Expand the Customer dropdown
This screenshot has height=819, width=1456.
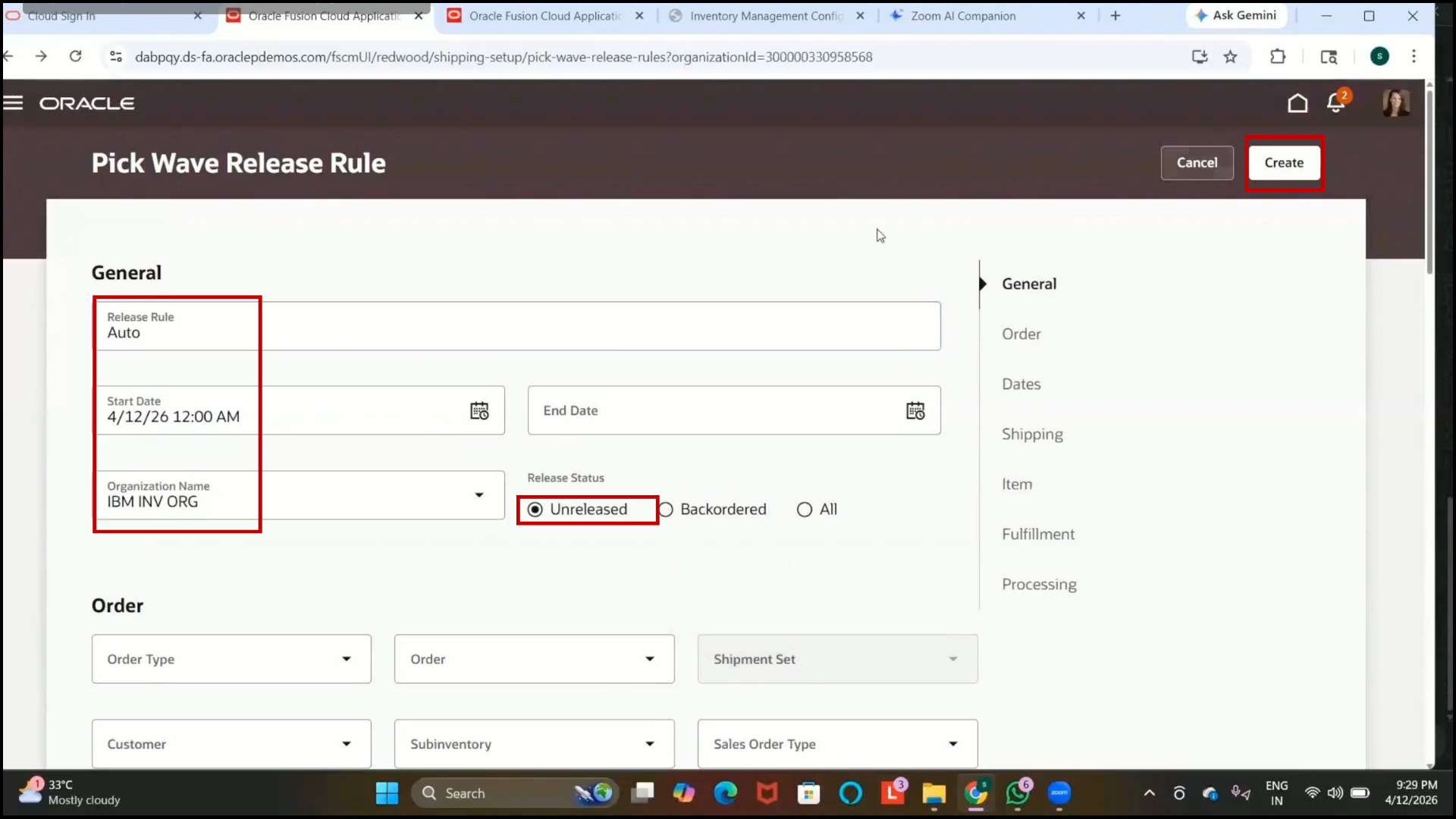click(347, 744)
